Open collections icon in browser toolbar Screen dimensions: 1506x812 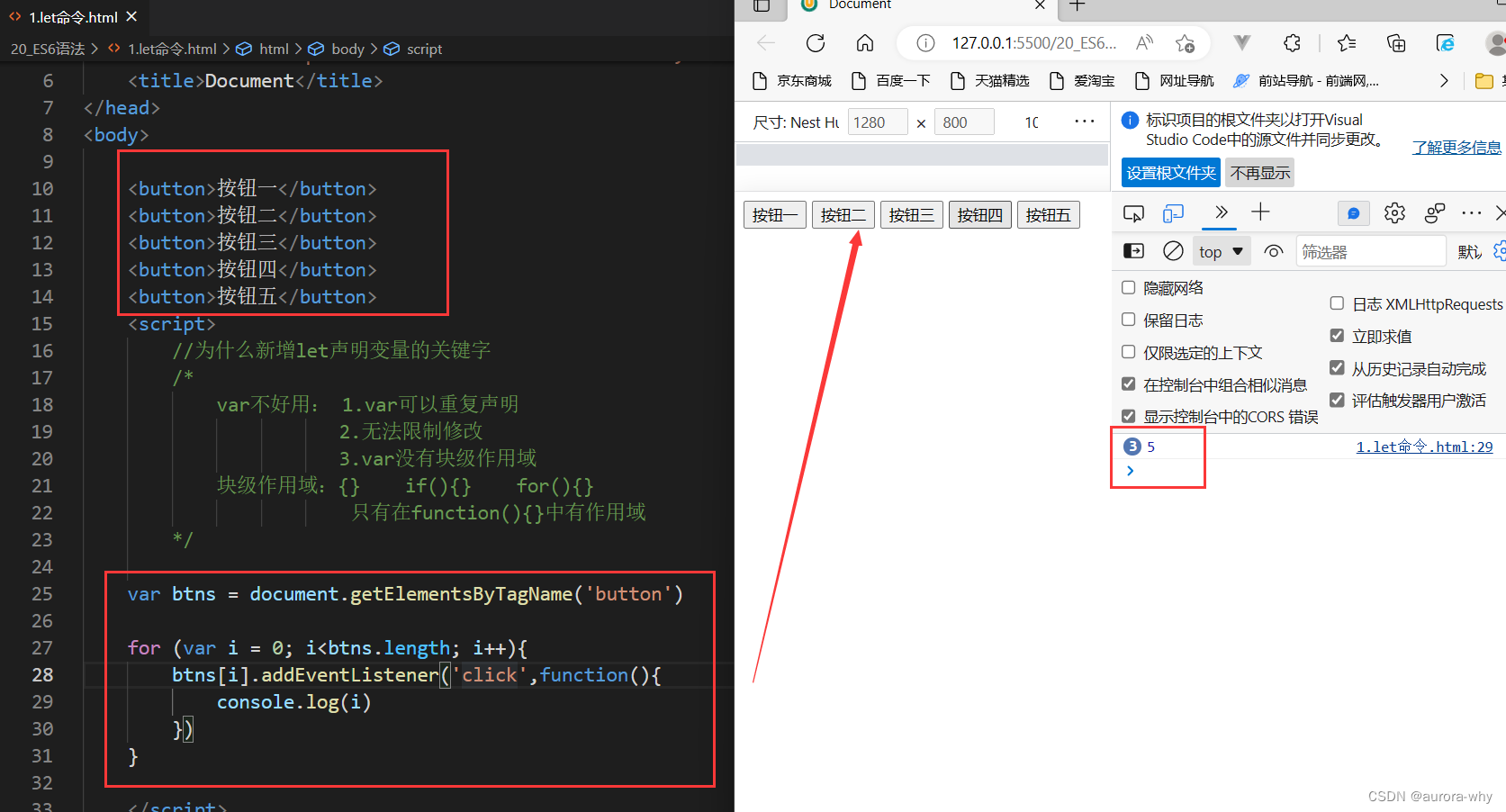(1396, 42)
